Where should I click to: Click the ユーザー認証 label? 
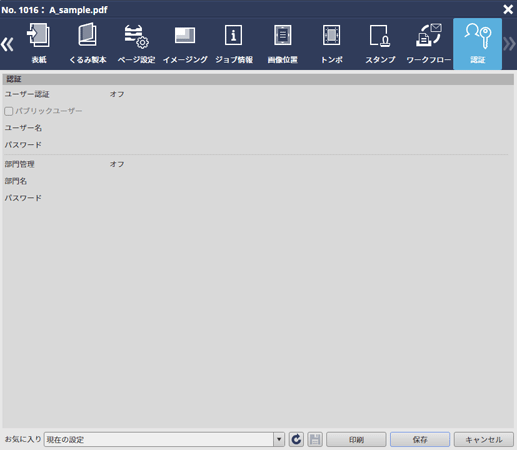[27, 94]
